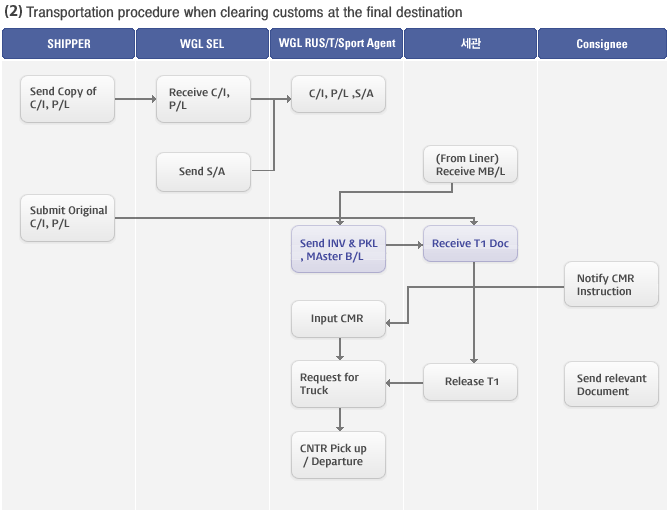Image resolution: width=670 pixels, height=510 pixels.
Task: Select the WGL SEL column header
Action: pyautogui.click(x=202, y=44)
